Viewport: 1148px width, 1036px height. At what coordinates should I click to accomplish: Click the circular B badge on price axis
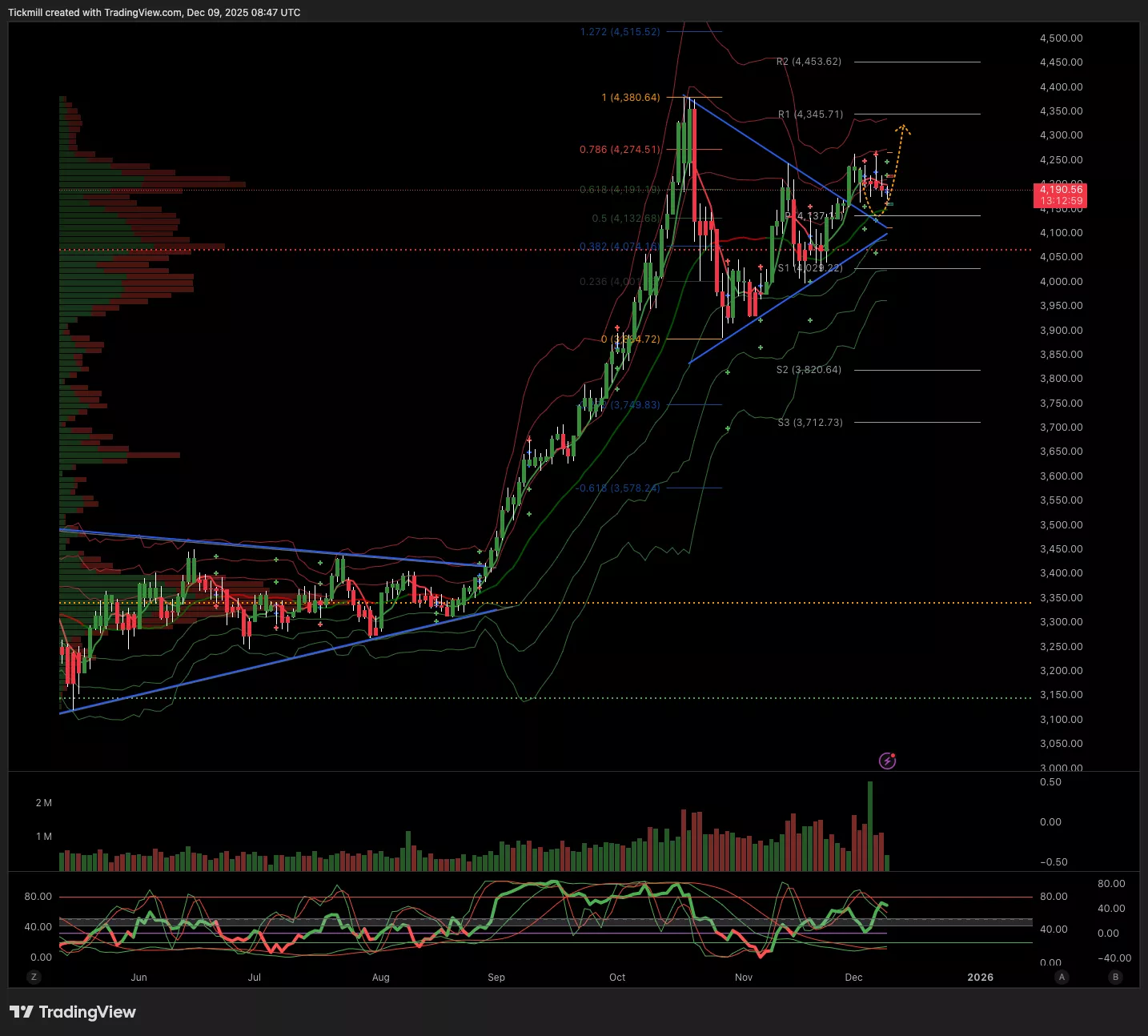click(x=1115, y=977)
